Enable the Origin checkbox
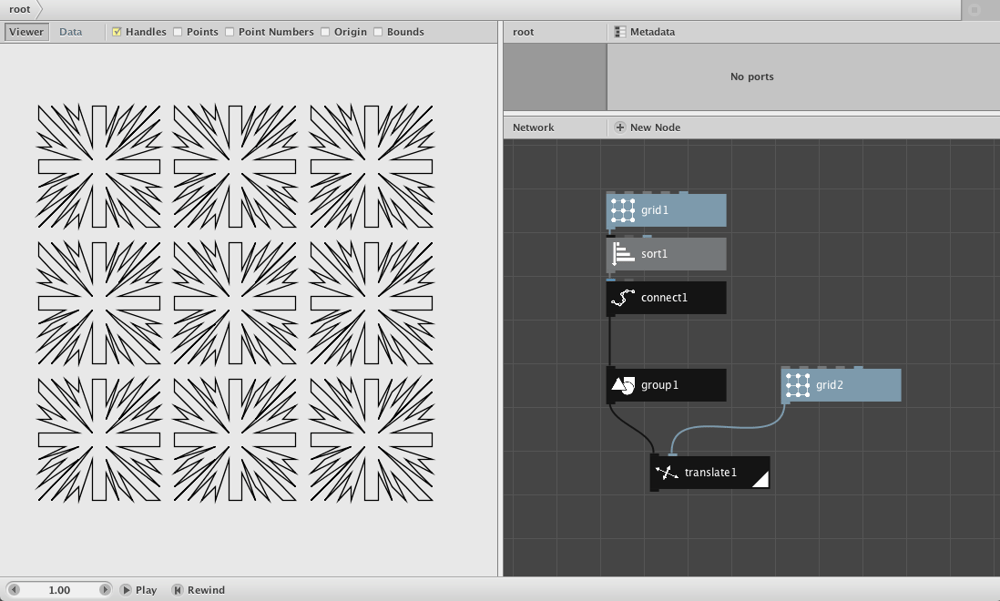This screenshot has height=601, width=1000. click(x=325, y=32)
